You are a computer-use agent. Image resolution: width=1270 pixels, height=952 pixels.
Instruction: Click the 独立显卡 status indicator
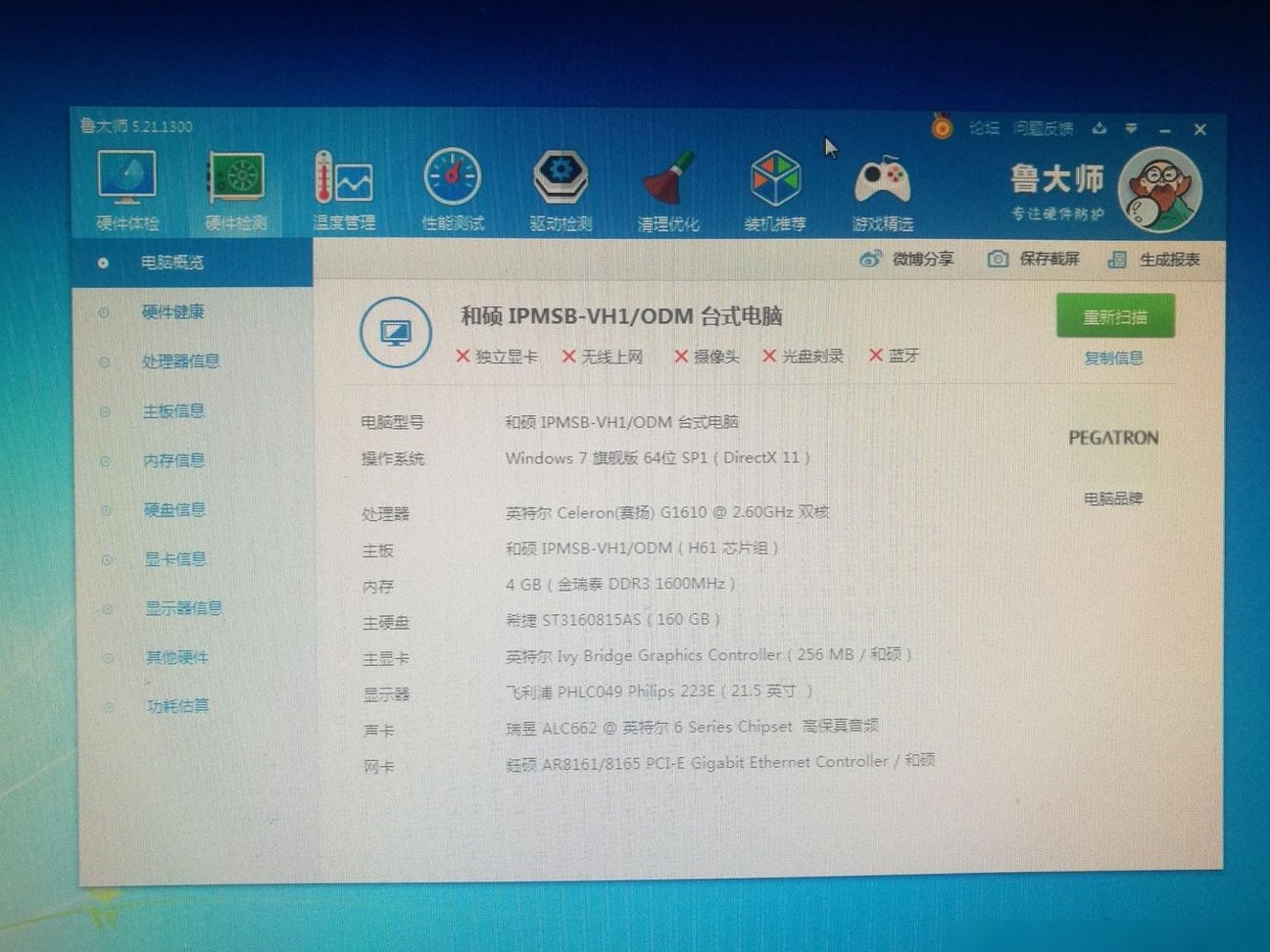497,357
